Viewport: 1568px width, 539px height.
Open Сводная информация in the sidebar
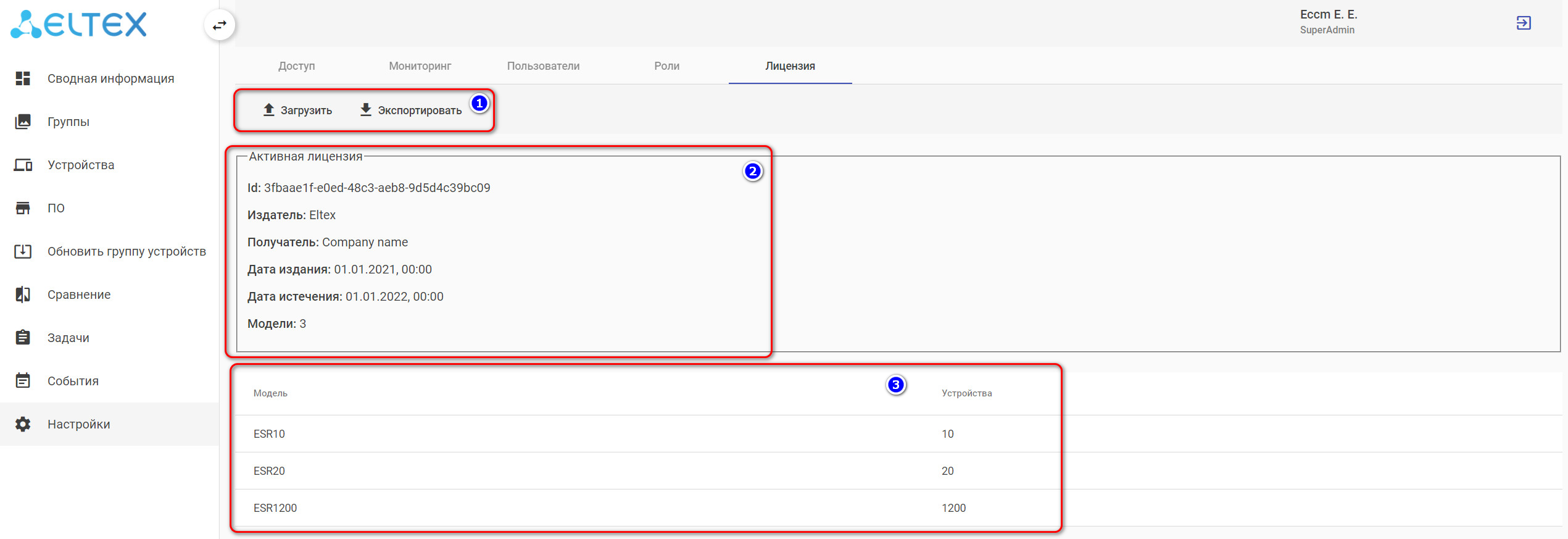tap(110, 78)
